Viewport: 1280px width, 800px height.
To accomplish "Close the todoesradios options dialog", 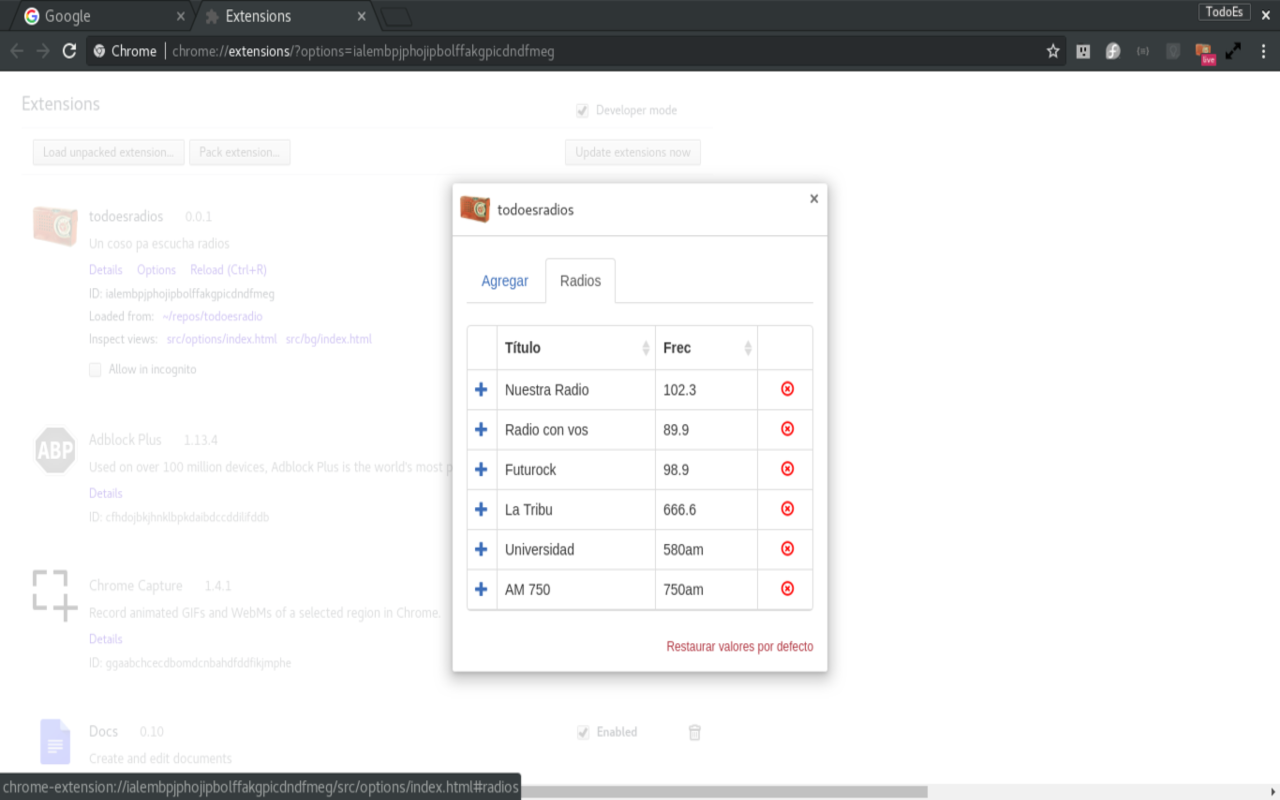I will [x=814, y=198].
